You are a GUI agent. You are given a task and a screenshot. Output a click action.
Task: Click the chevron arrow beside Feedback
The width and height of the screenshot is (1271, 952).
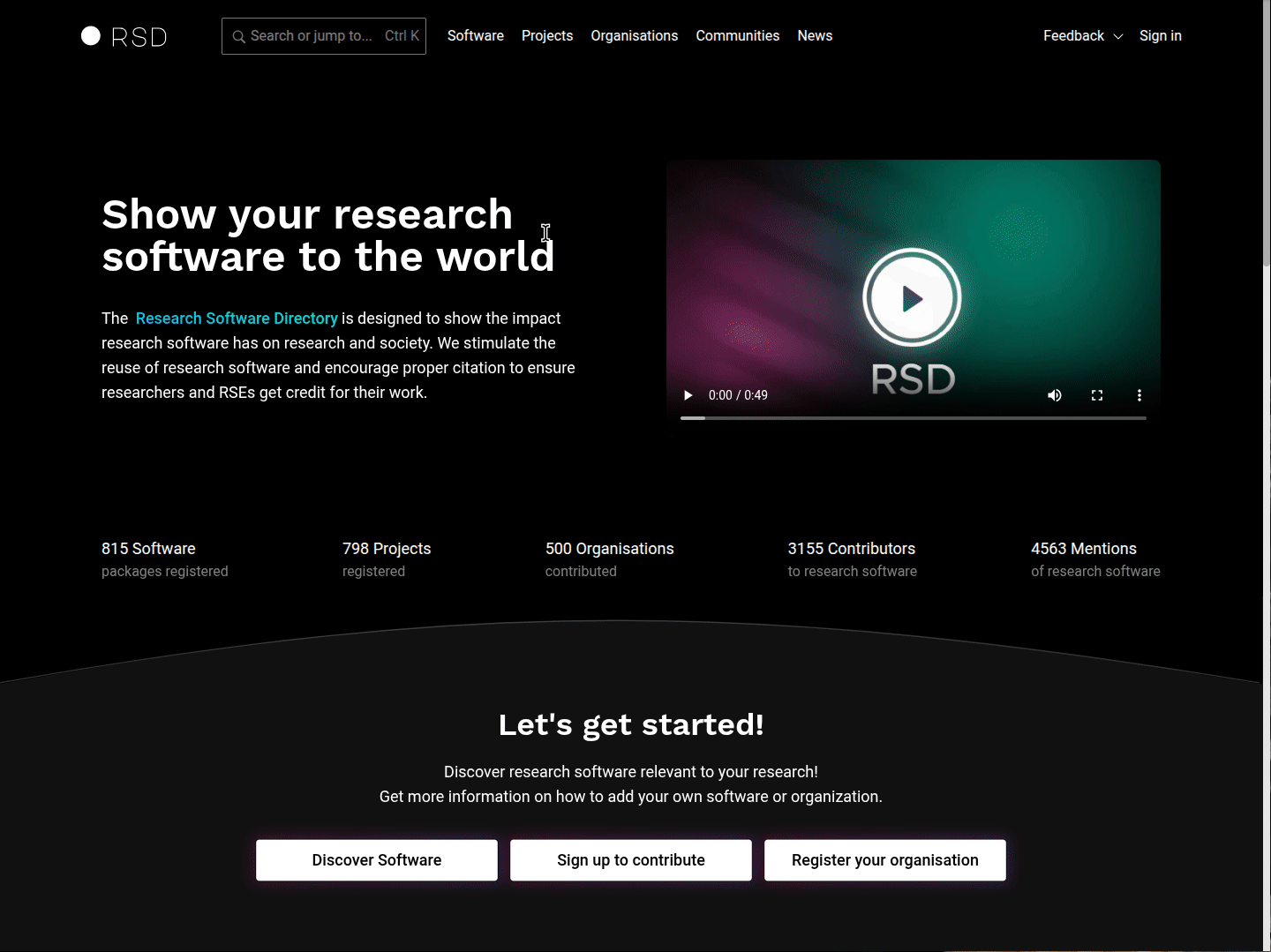tap(1118, 37)
